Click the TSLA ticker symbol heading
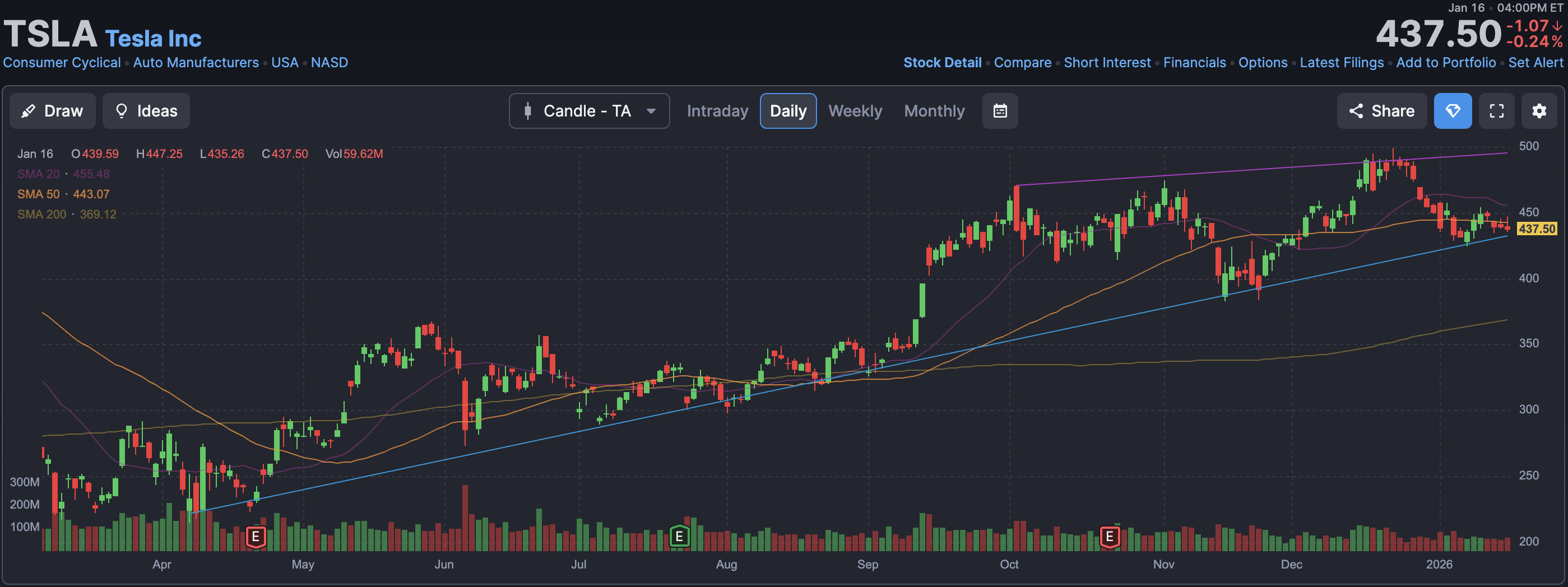Screen dimensions: 1568x587 [x=50, y=34]
